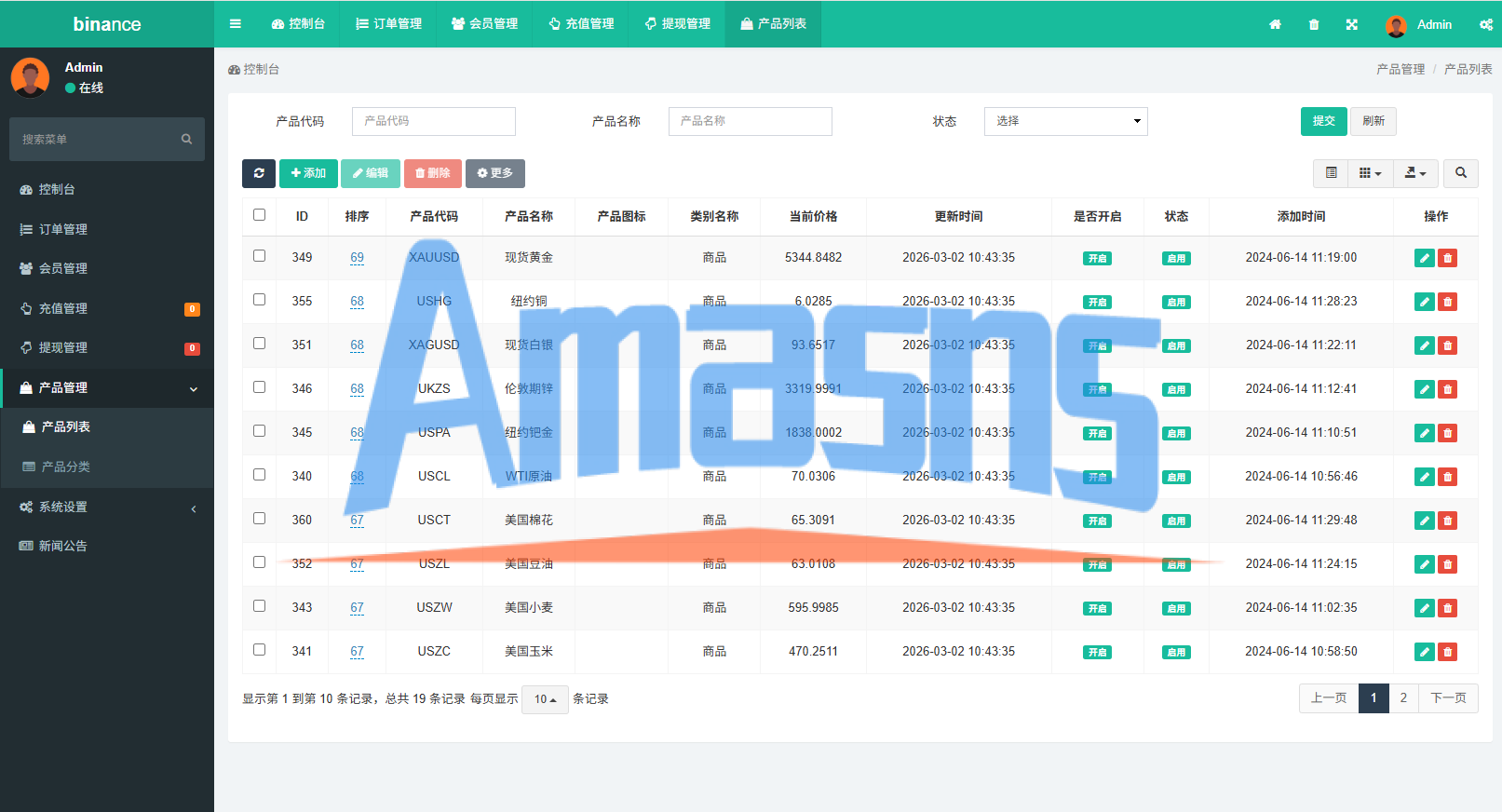Viewport: 1502px width, 812px height.
Task: Tick the select-all checkbox in table header
Action: pos(259,215)
